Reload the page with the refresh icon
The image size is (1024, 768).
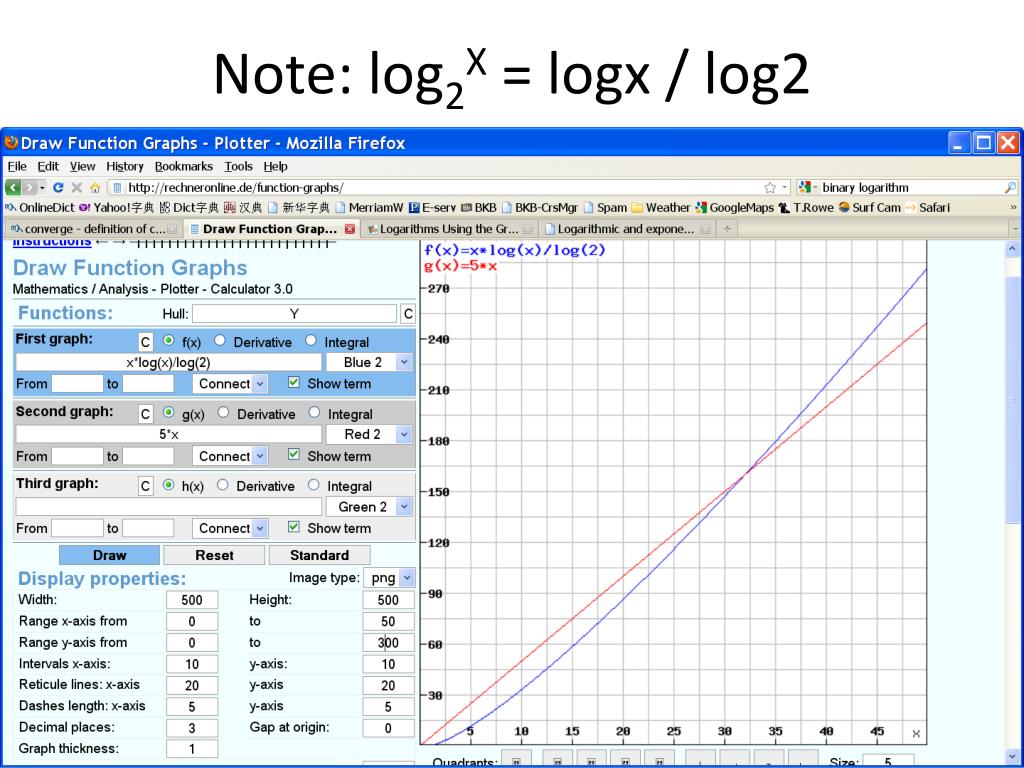pos(58,187)
